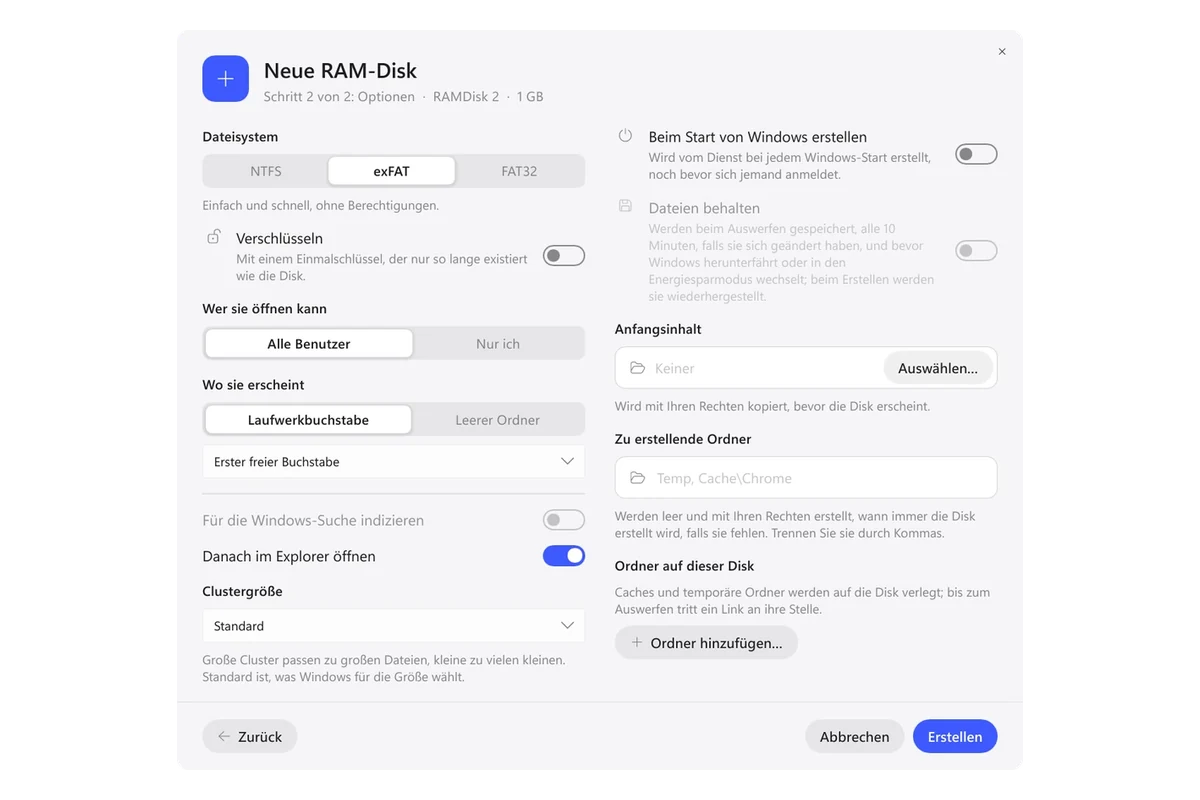Focus the Zu erstellende Ordner input field
The width and height of the screenshot is (1200, 800).
tap(806, 478)
